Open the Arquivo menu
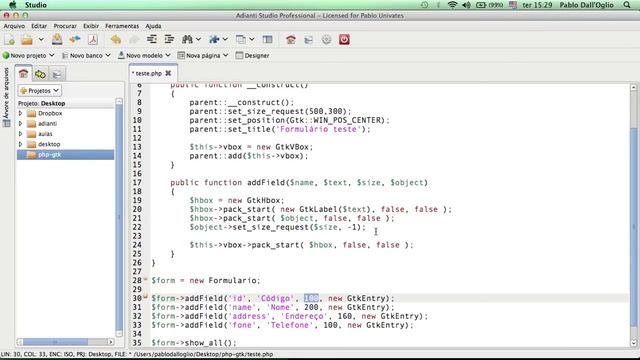Screen dimensions: 640x360 click(14, 26)
